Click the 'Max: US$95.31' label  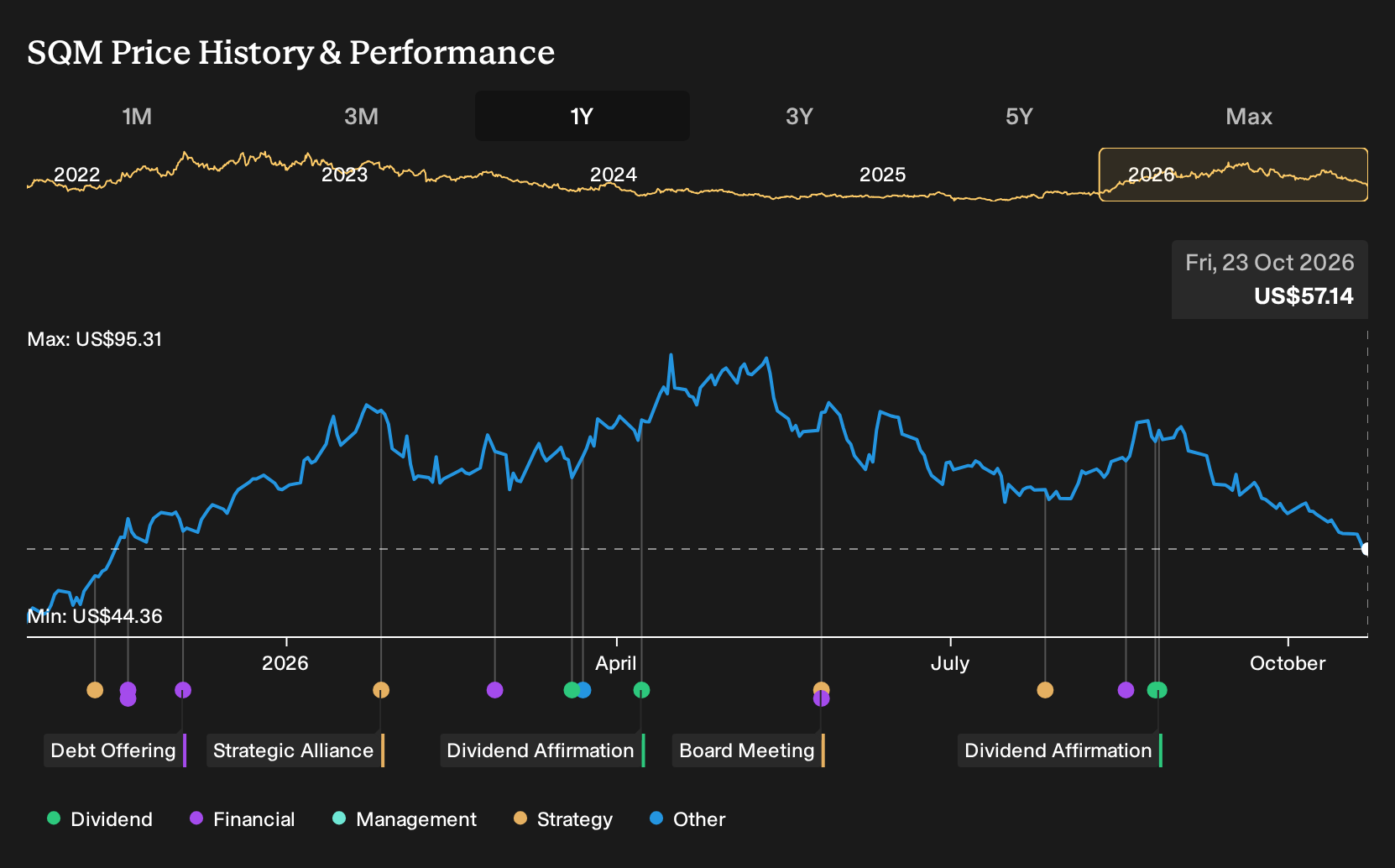(x=95, y=339)
